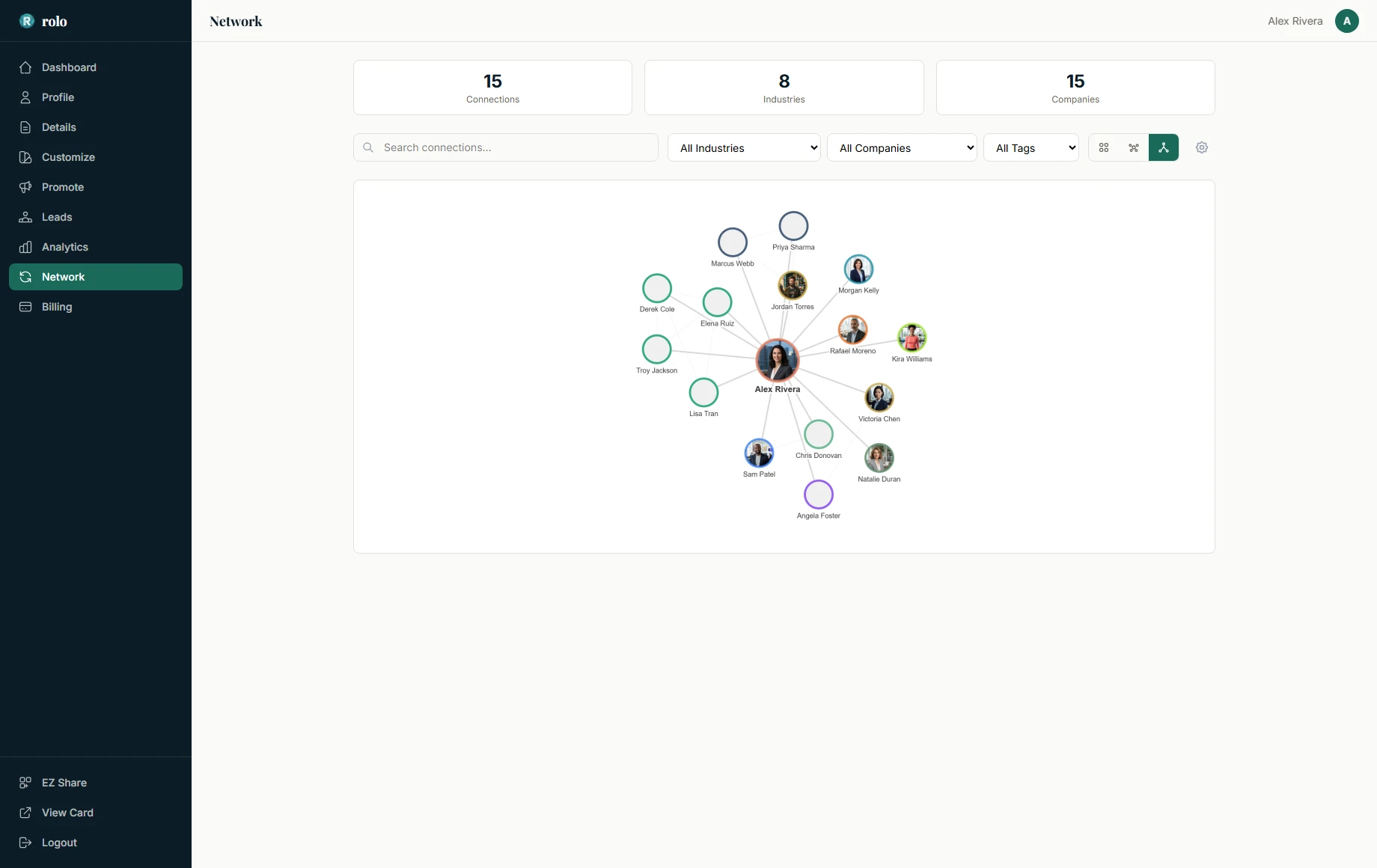Click the Alex Rivera name in header
Viewport: 1377px width, 868px height.
pyautogui.click(x=1295, y=21)
